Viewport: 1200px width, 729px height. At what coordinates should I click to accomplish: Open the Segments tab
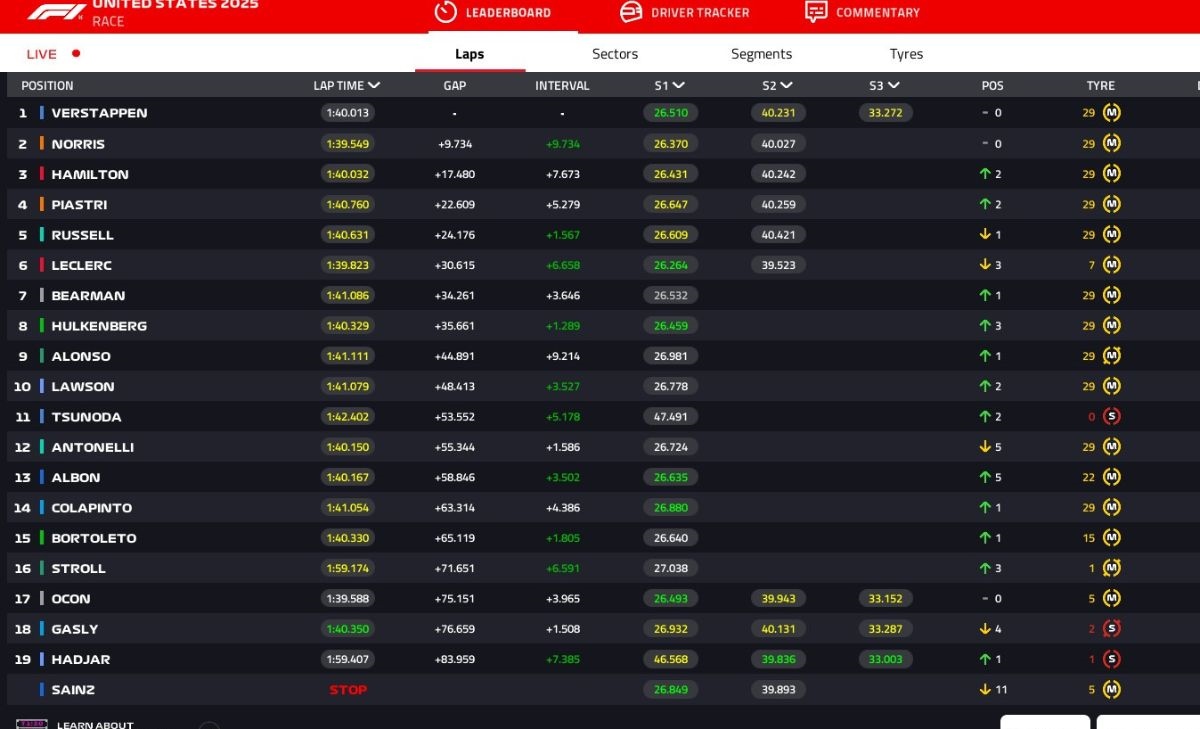click(761, 54)
